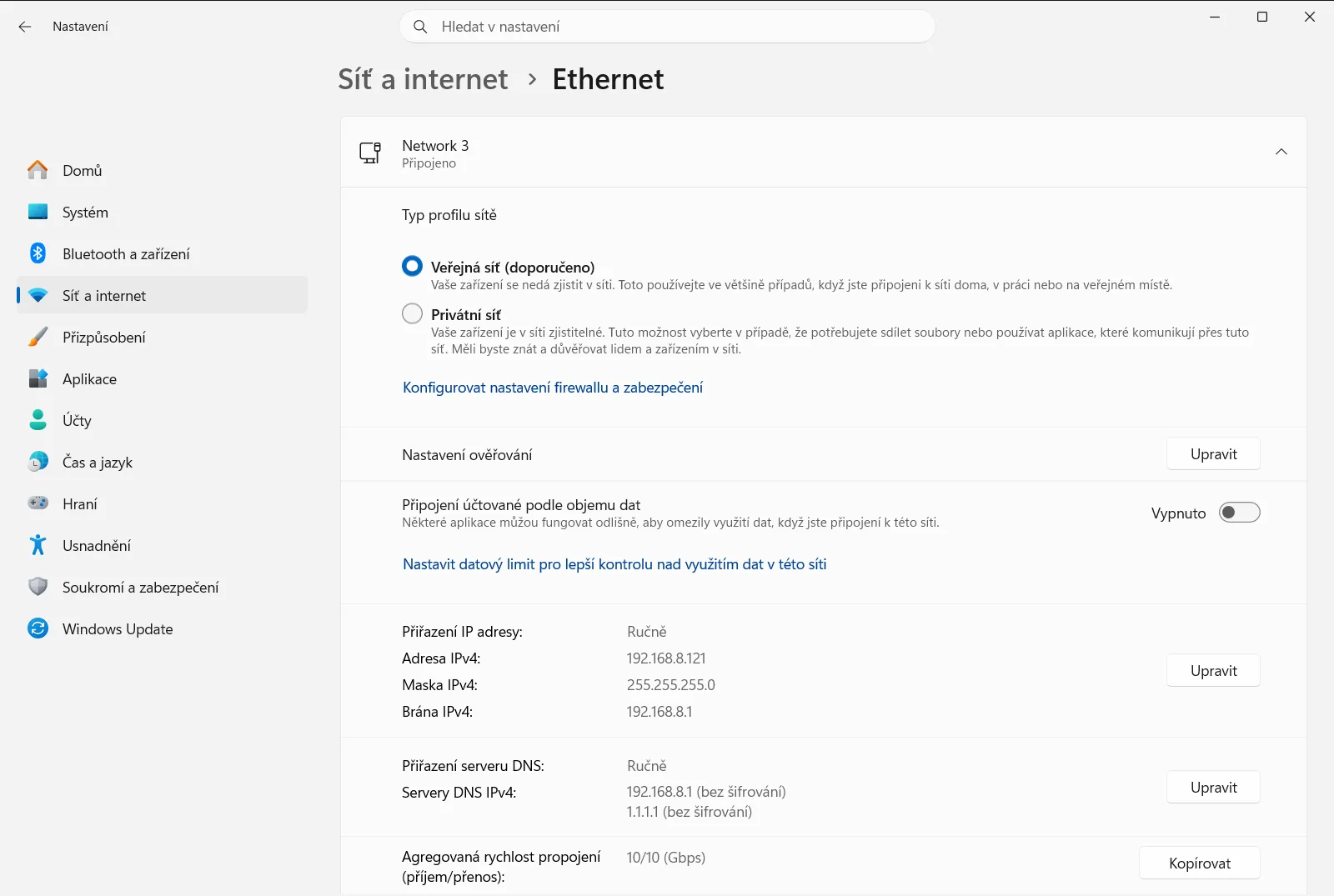Go to the Účty settings category

pos(163,420)
